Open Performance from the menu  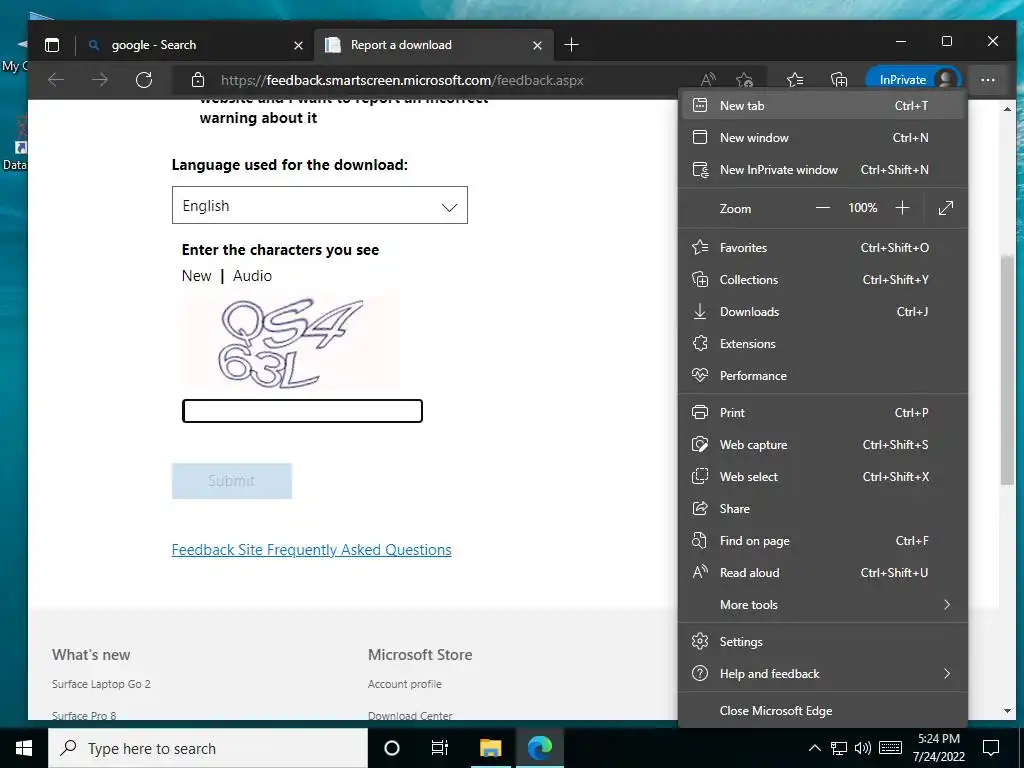pos(823,376)
